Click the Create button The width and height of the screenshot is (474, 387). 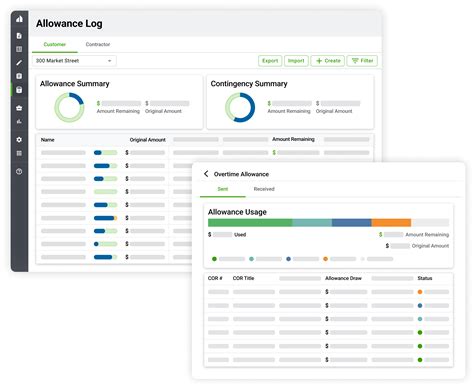[x=328, y=61]
